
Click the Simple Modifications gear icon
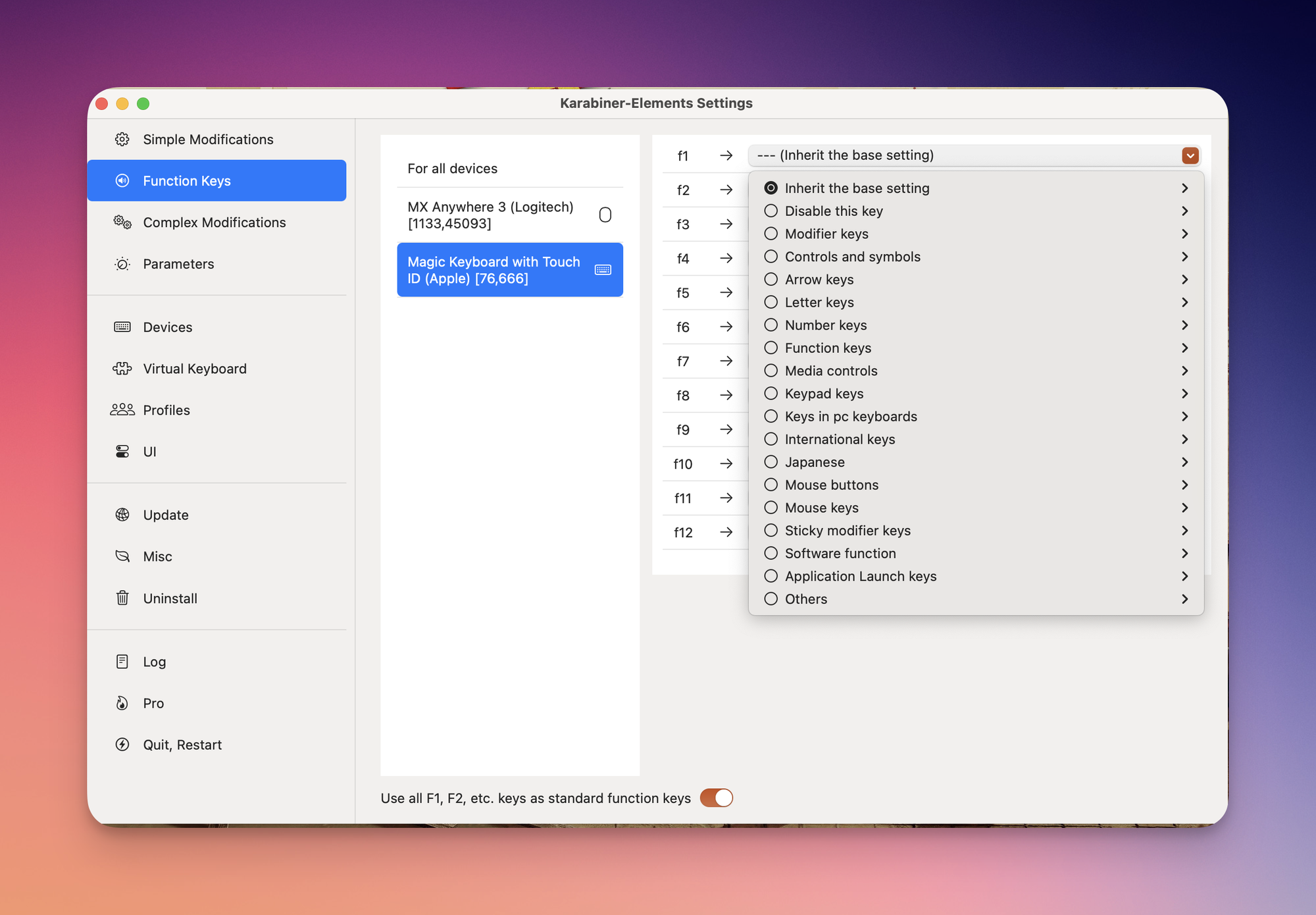click(122, 140)
